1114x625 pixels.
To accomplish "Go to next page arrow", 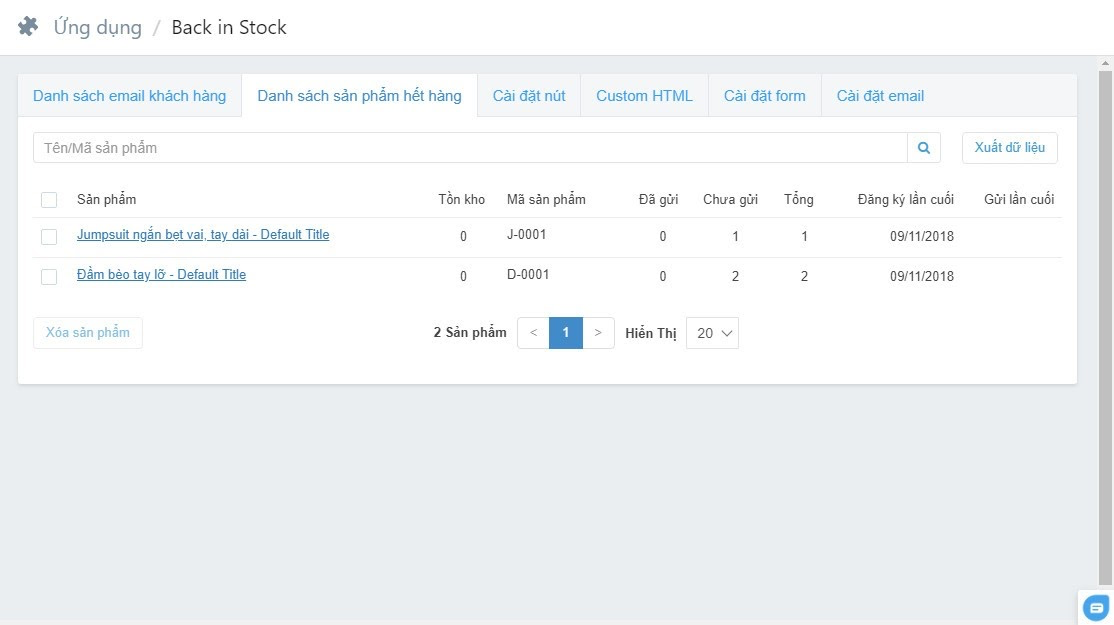I will pyautogui.click(x=598, y=333).
